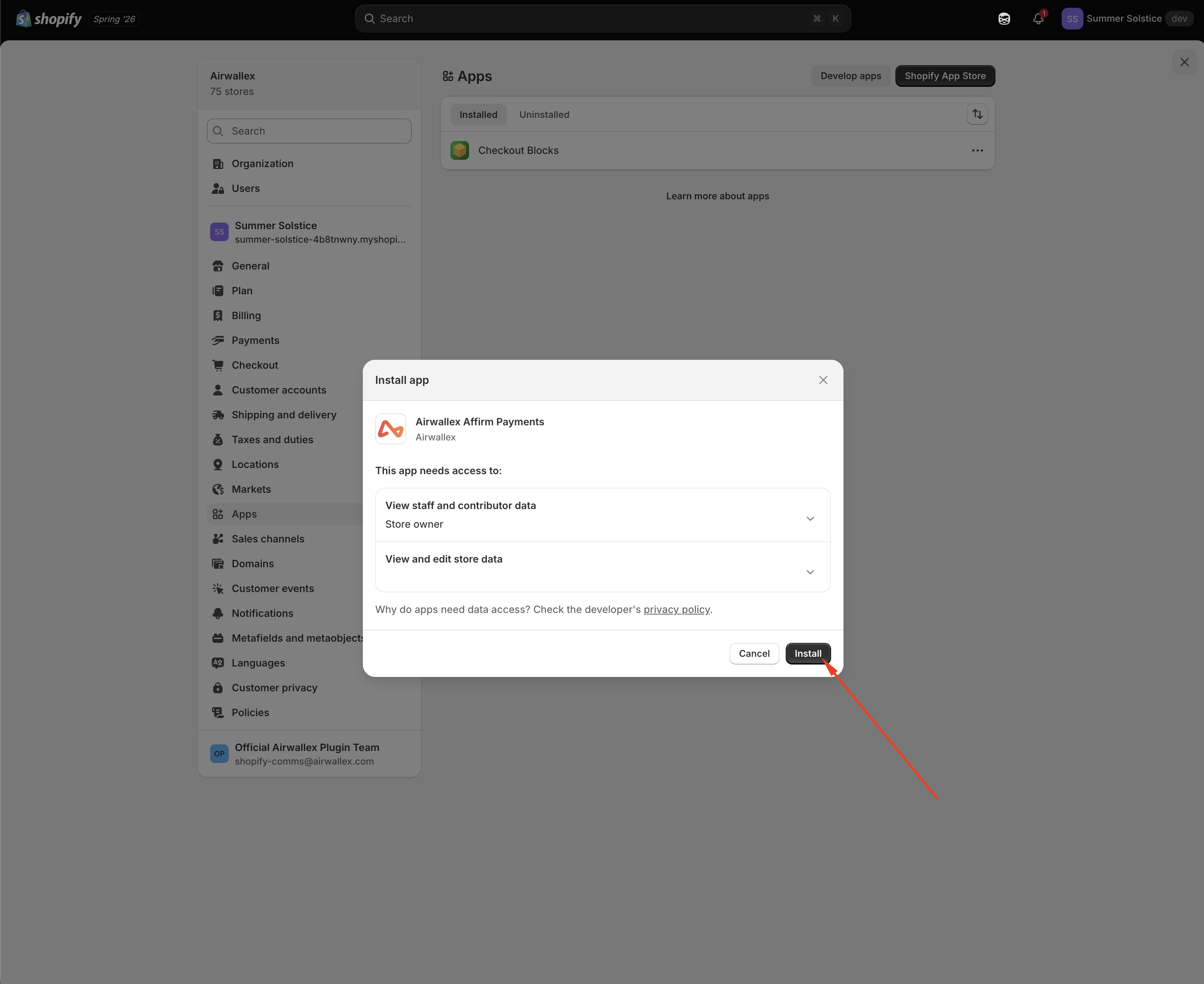1204x984 pixels.
Task: Click the Languages icon
Action: 218,663
